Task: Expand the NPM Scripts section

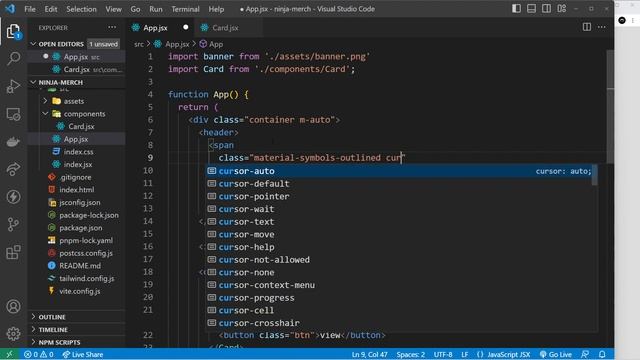Action: (59, 342)
